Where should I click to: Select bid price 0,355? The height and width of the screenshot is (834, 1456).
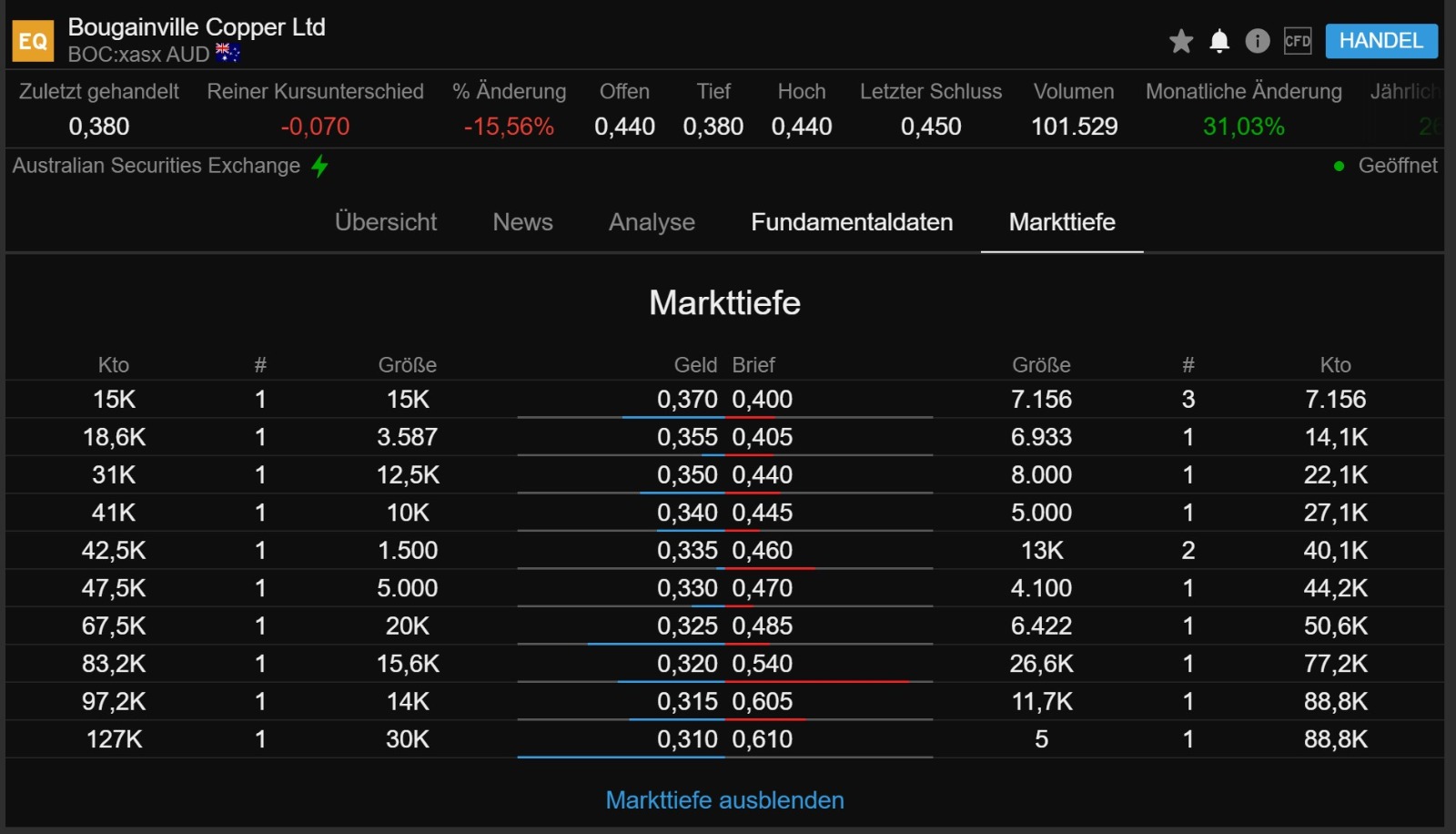[687, 437]
